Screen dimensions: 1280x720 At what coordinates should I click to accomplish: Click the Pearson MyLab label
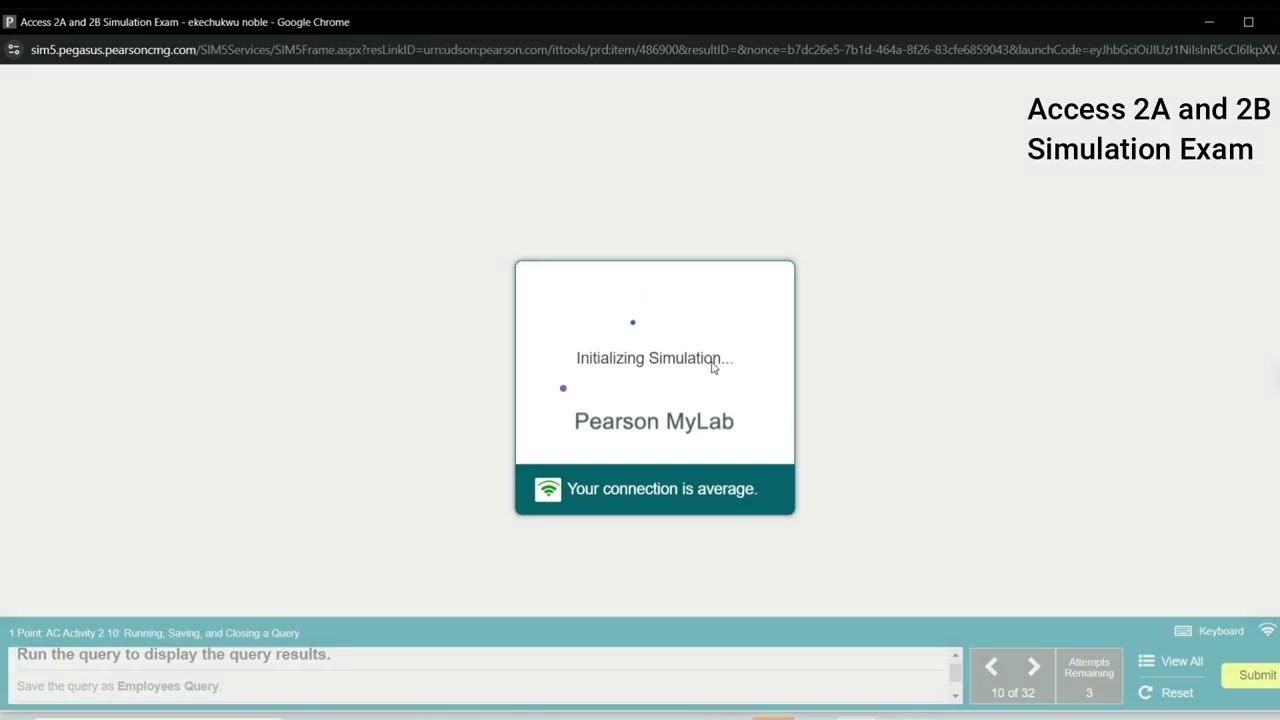[x=654, y=421]
